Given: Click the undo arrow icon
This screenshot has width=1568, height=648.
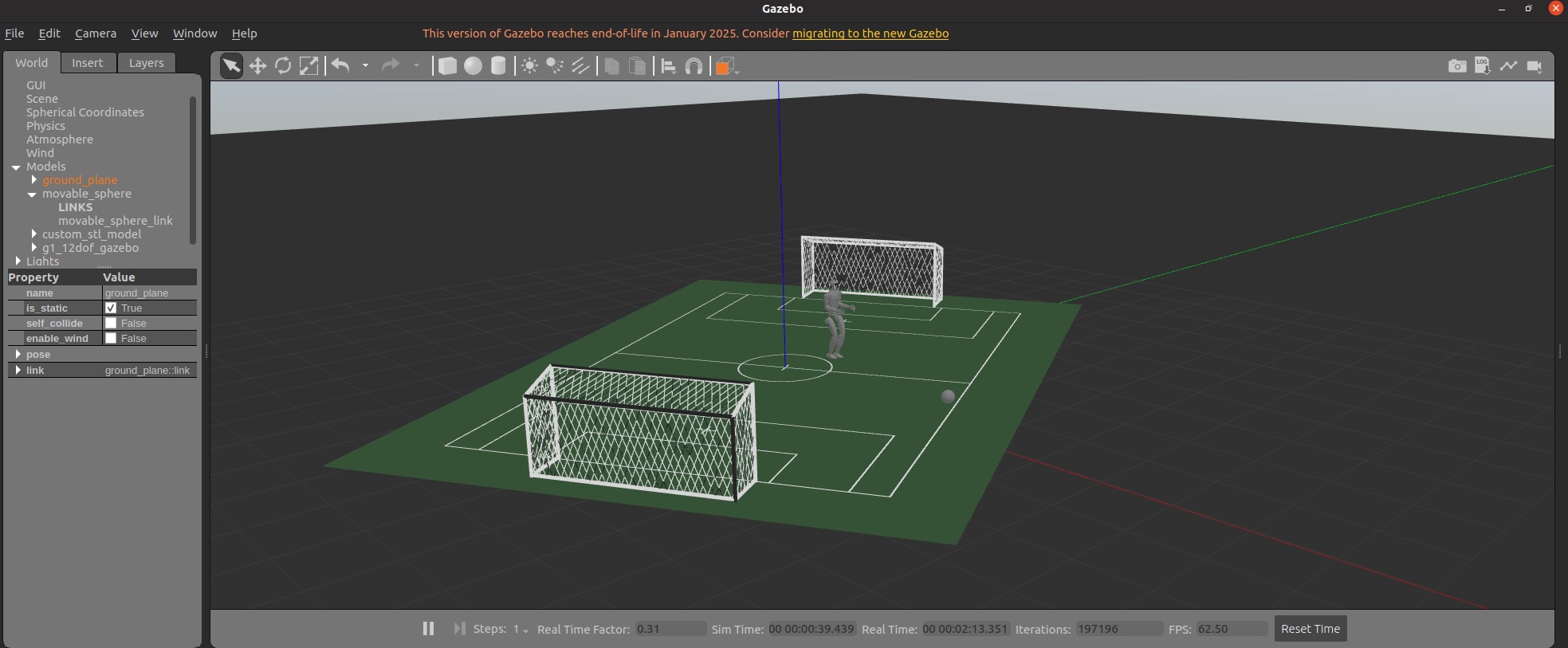Looking at the screenshot, I should coord(340,65).
